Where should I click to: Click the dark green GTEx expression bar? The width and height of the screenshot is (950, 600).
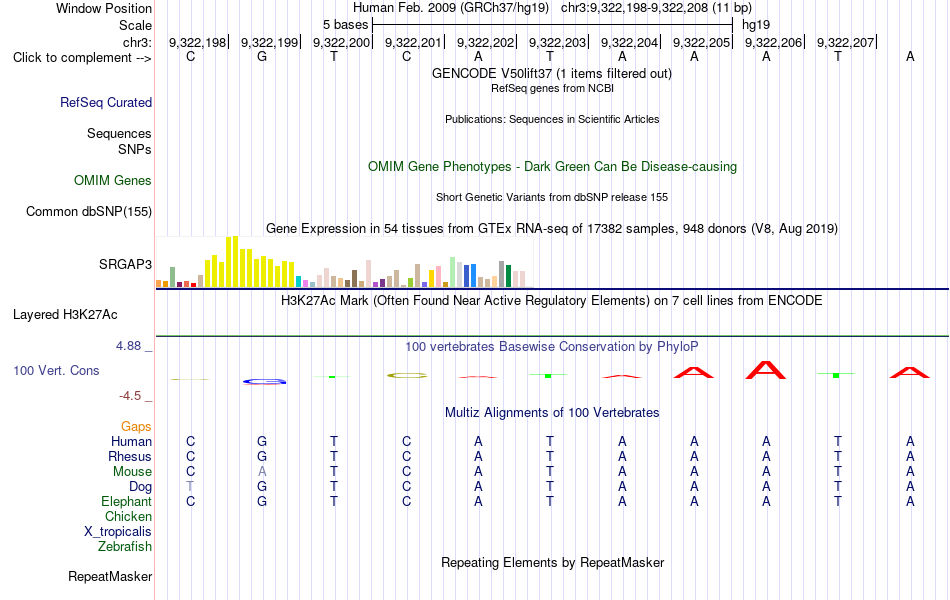point(509,276)
